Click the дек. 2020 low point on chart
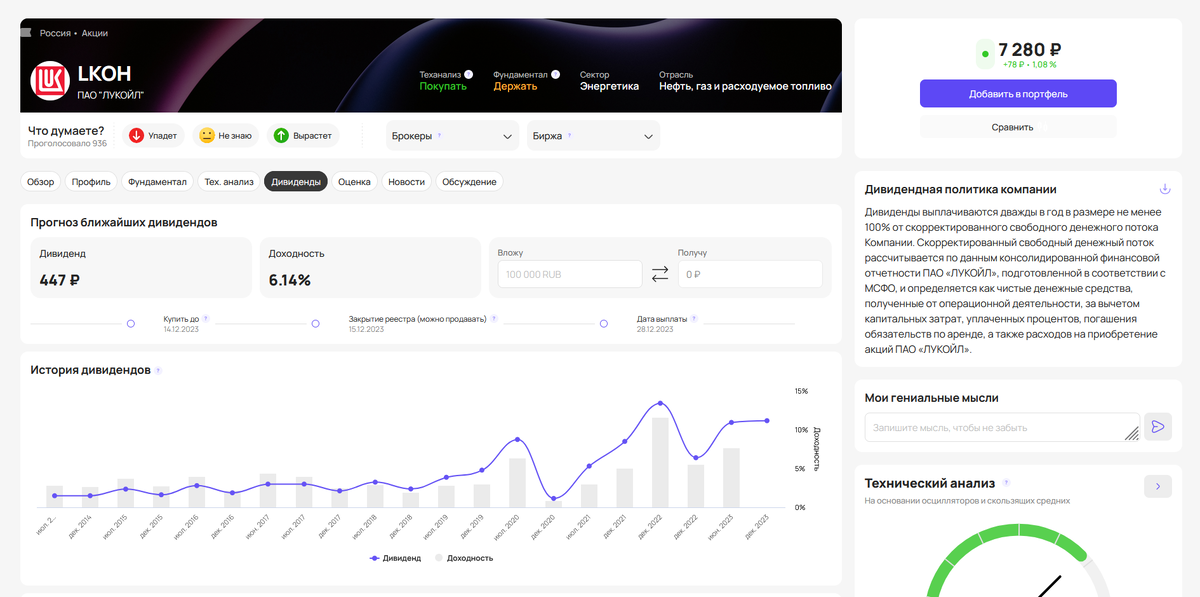Screen dimensions: 1200x597 553,498
